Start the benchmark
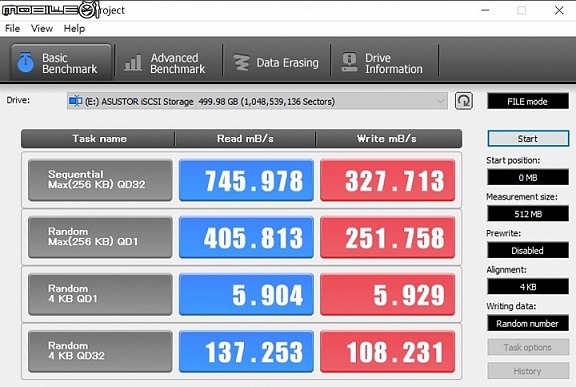This screenshot has height=387, width=576. coord(528,139)
